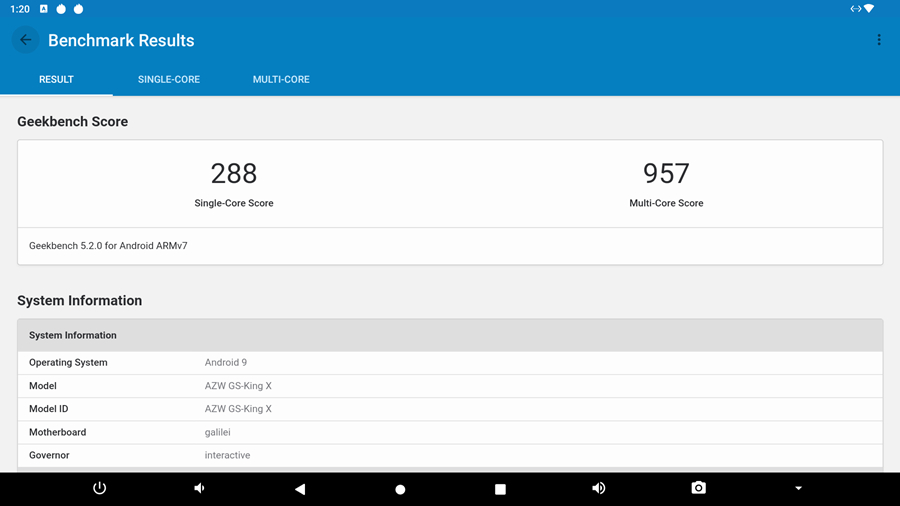Open the SINGLE-CORE tab

tap(169, 80)
